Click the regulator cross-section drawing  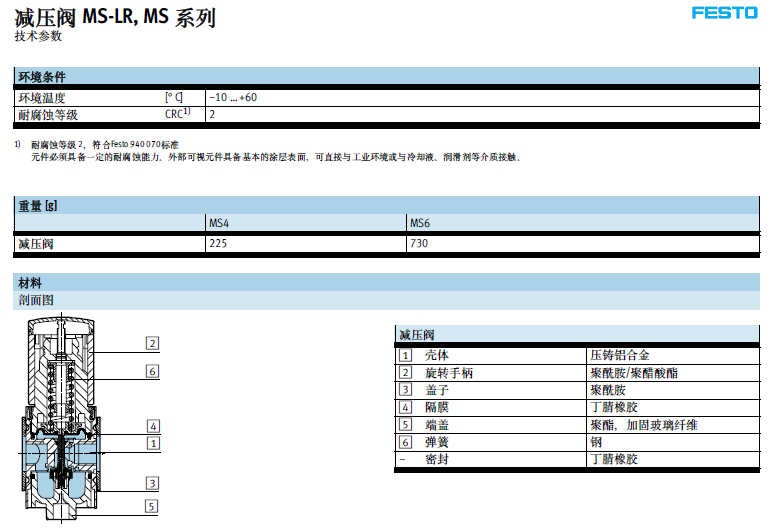pos(61,418)
